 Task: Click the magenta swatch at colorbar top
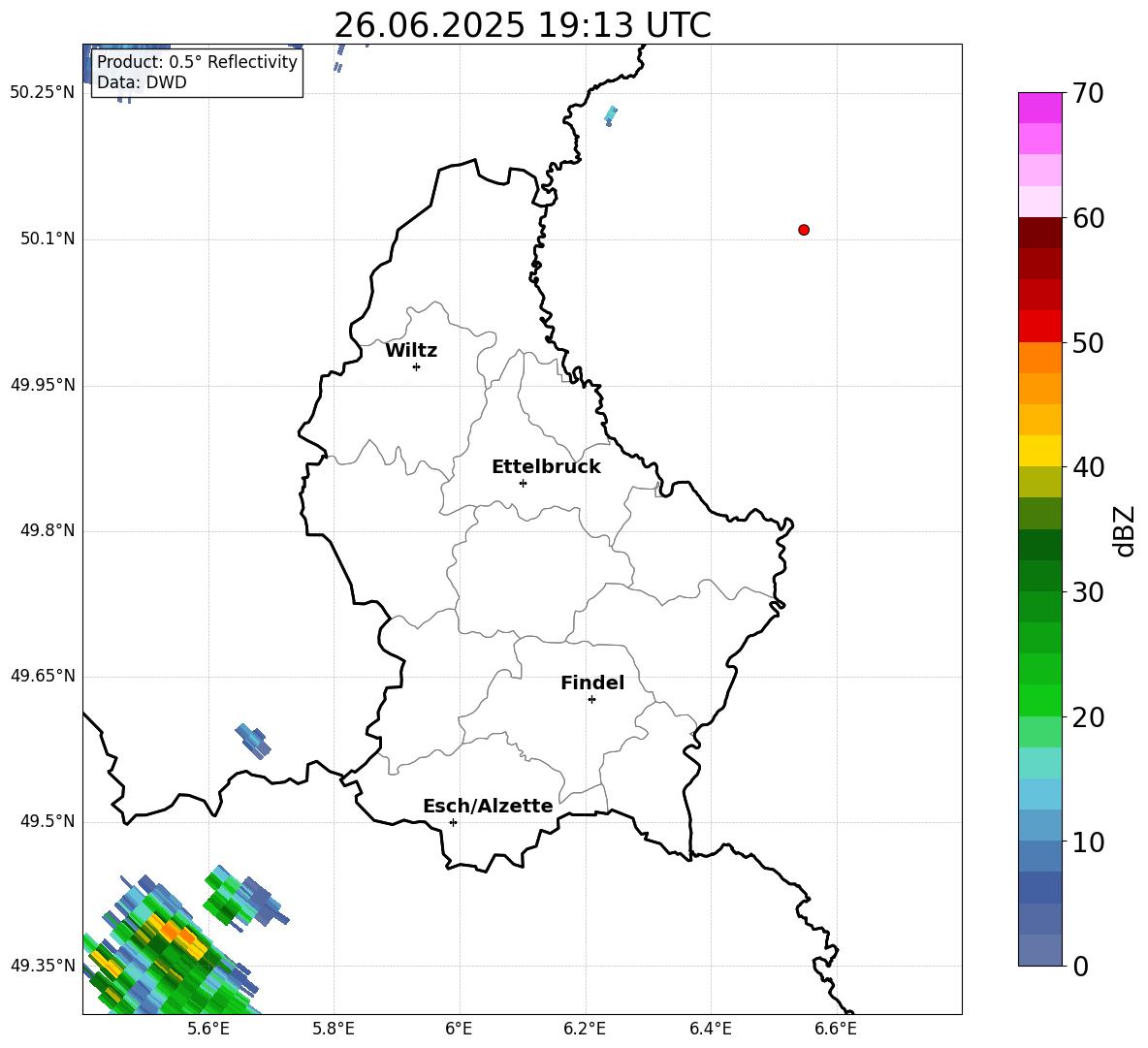click(x=1040, y=108)
